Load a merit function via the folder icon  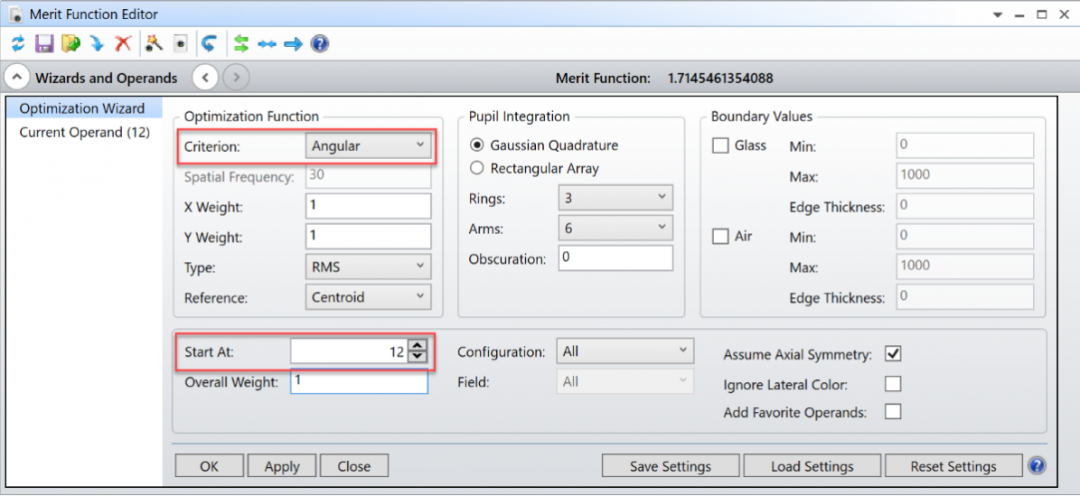70,44
